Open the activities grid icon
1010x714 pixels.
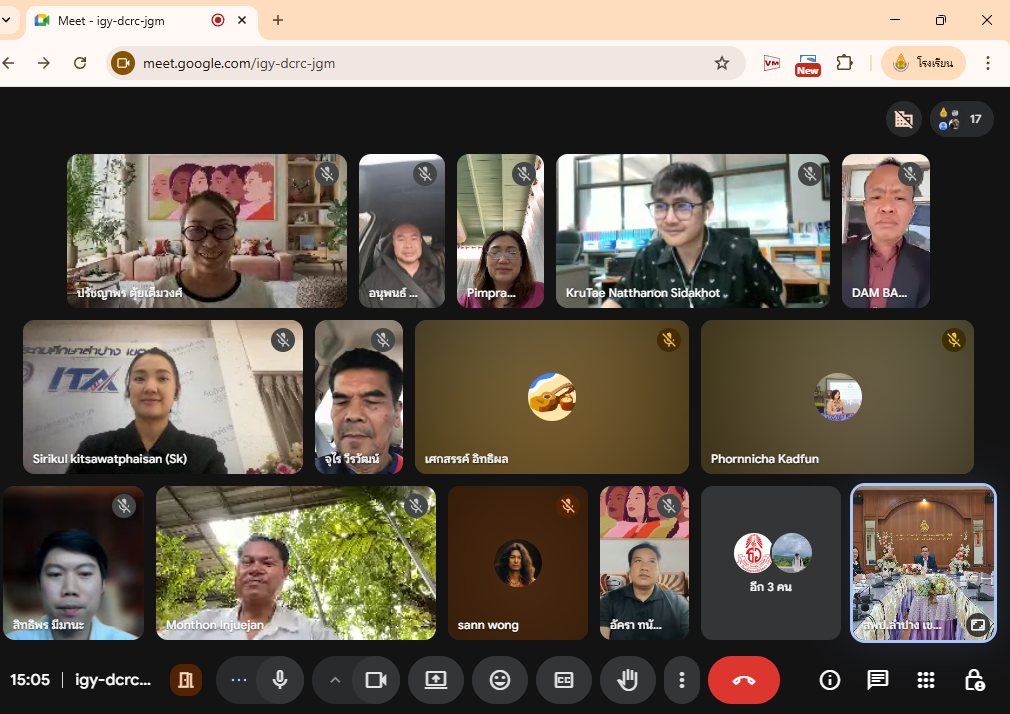926,680
